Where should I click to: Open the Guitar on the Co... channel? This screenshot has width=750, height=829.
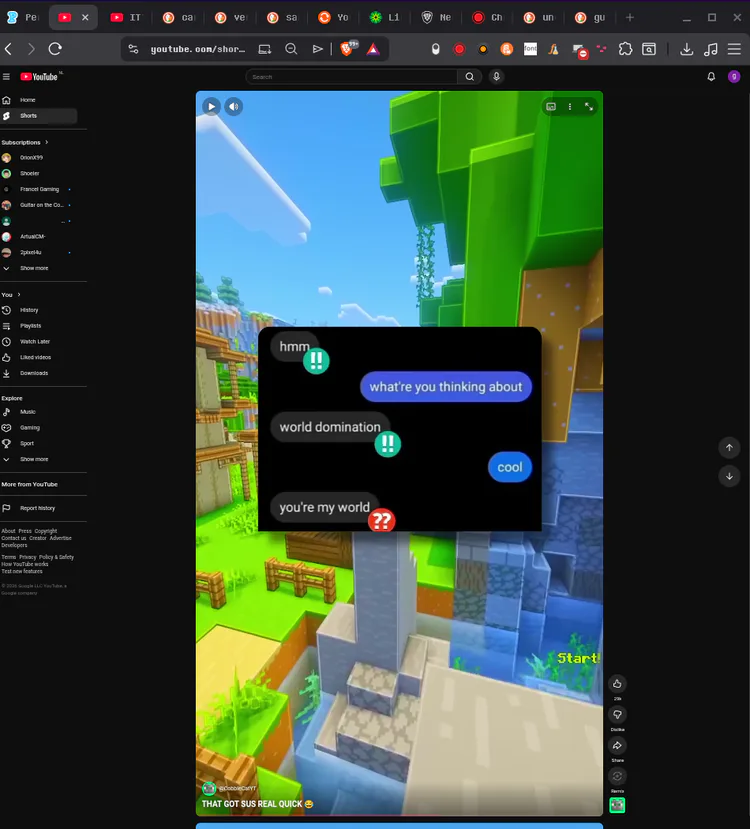[38, 205]
